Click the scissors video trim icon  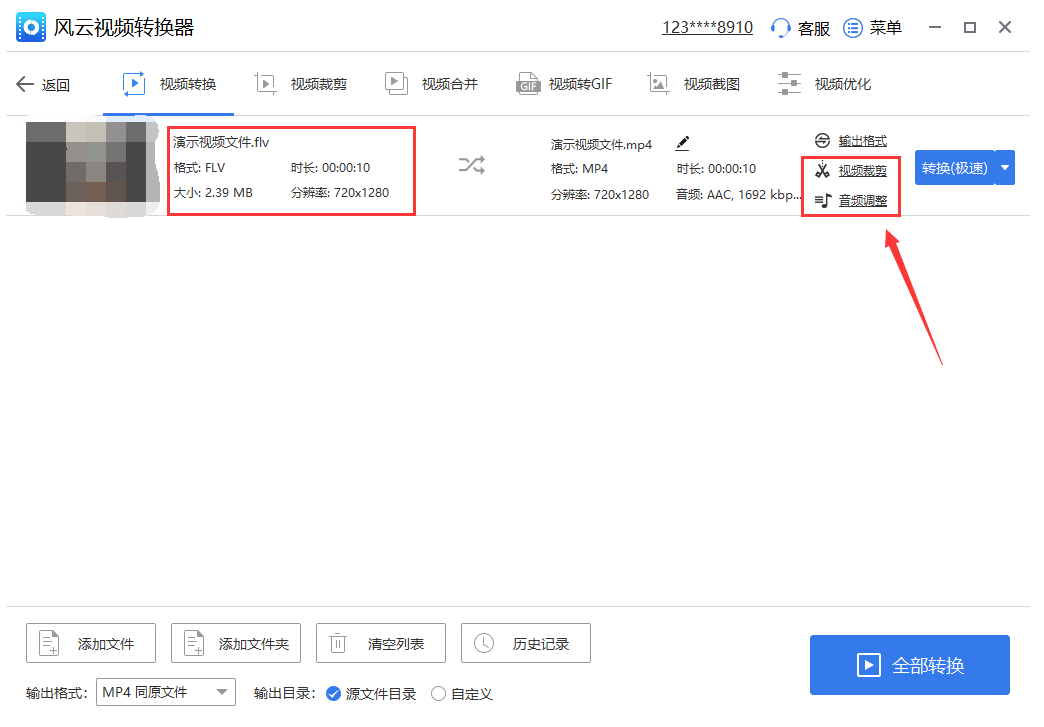coord(822,170)
